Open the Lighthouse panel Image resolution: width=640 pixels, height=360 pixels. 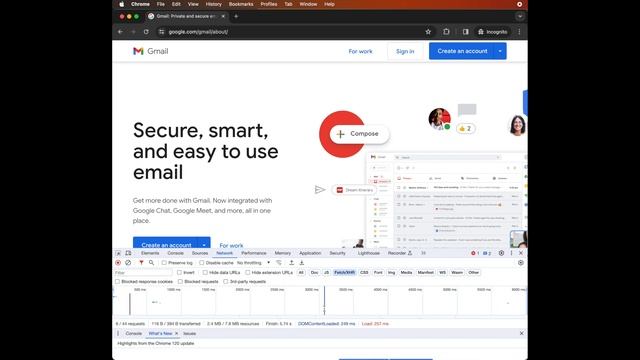369,253
